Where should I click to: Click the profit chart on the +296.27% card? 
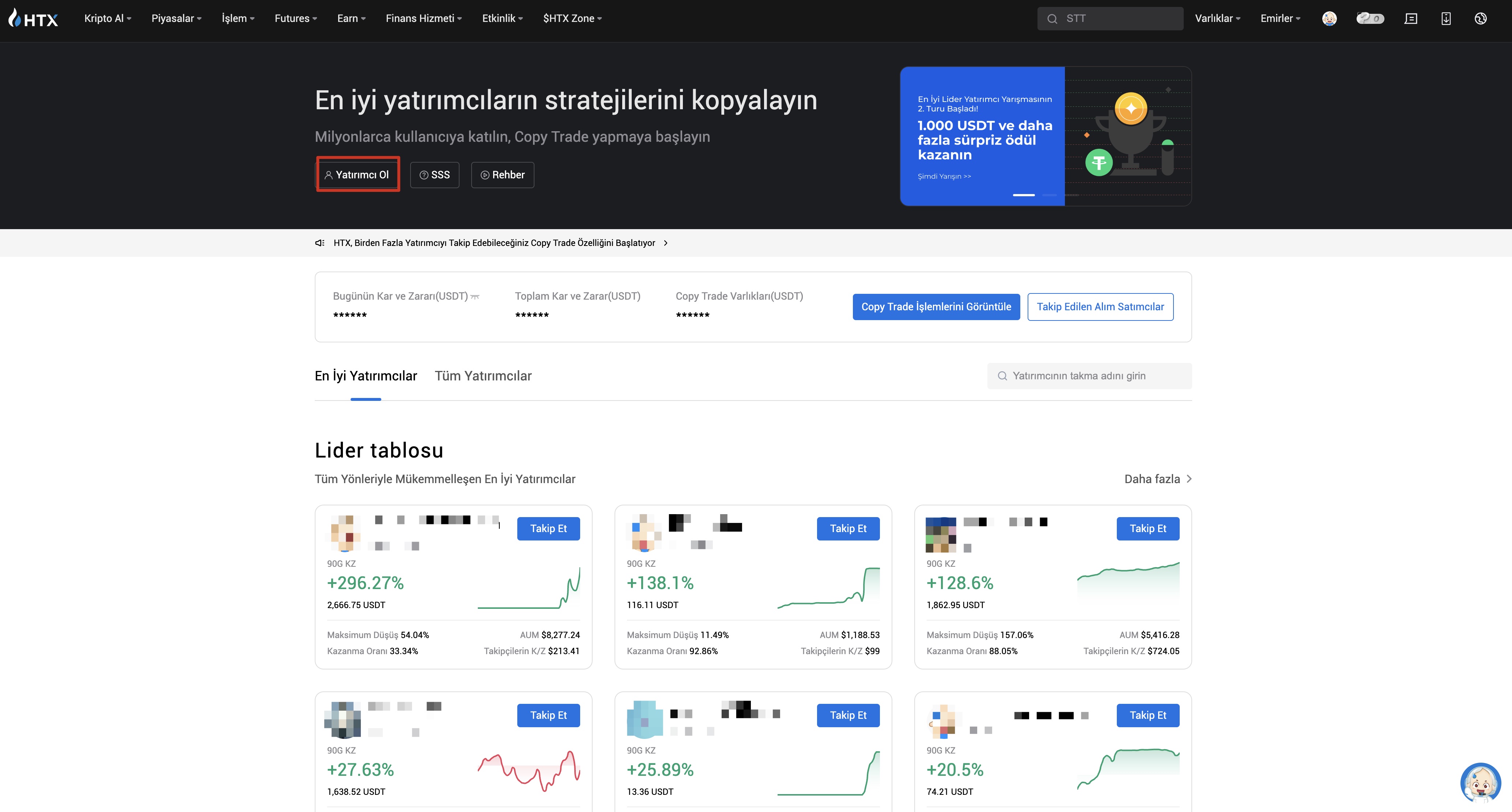[x=529, y=588]
